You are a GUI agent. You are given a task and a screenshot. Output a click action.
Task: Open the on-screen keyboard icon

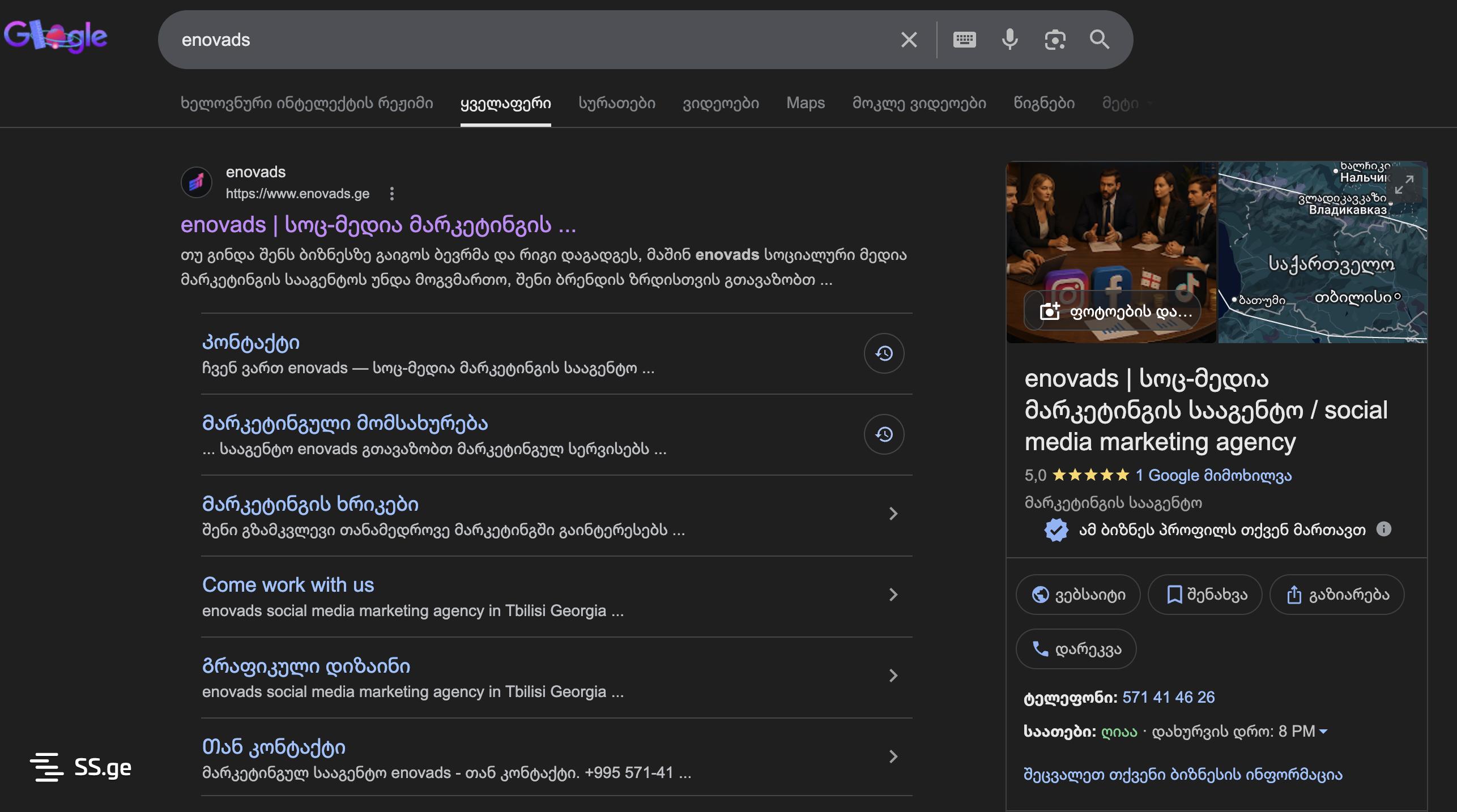964,40
